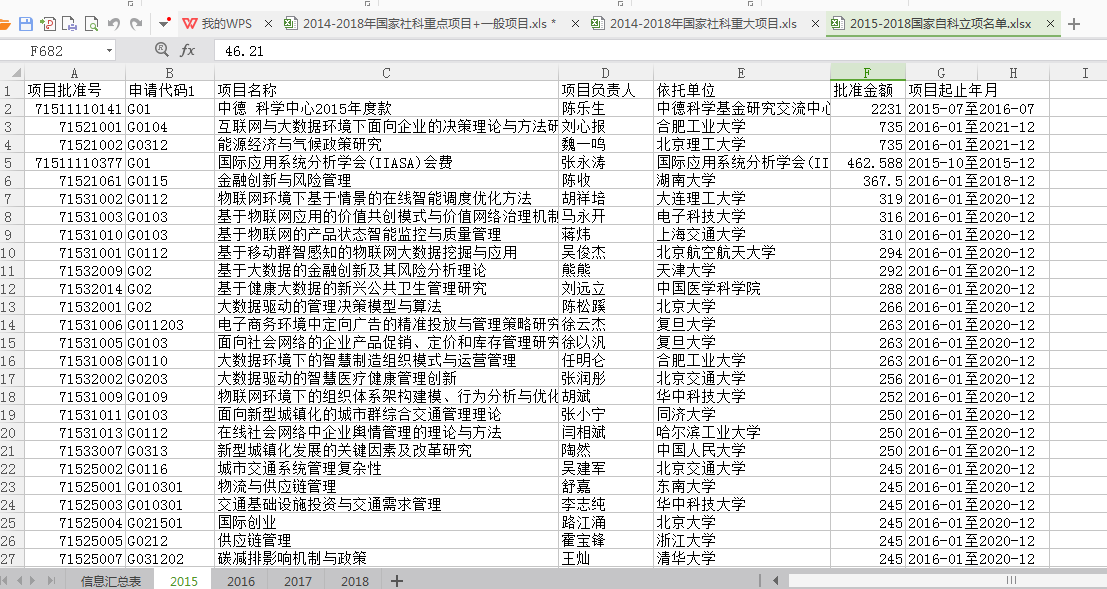Switch to the 2017 sheet tab
Viewport: 1107px width, 589px height.
(298, 581)
